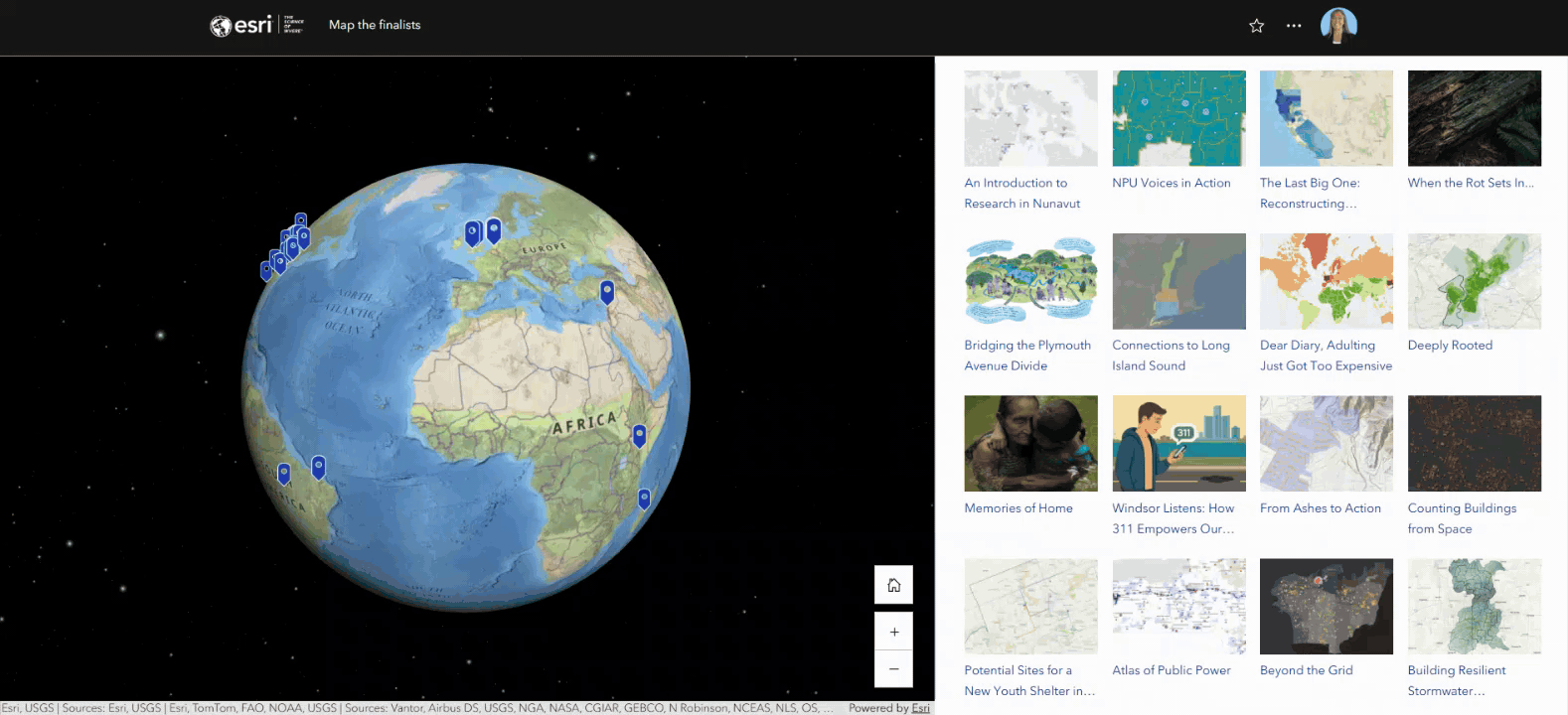Click the Atlas of Public Power thumbnail
Image resolution: width=1568 pixels, height=715 pixels.
click(x=1178, y=606)
